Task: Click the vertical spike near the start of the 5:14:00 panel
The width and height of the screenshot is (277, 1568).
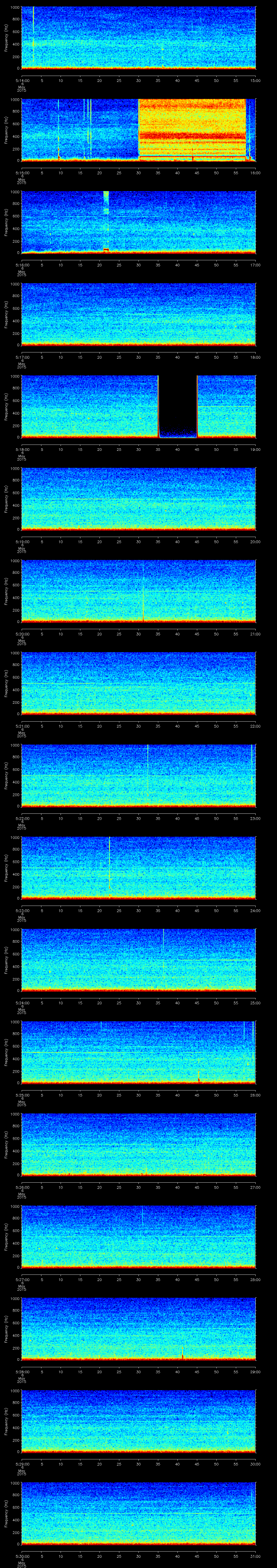Action: coord(33,36)
